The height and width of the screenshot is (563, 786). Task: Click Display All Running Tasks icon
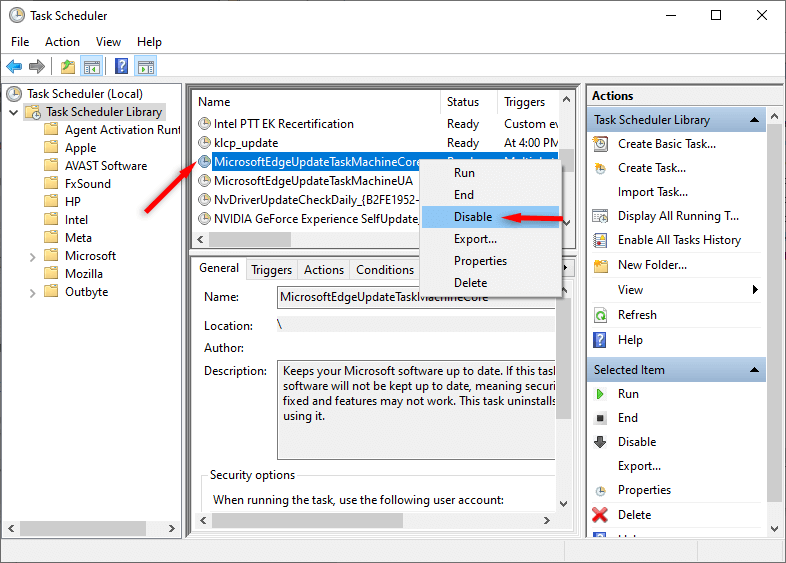[x=600, y=216]
